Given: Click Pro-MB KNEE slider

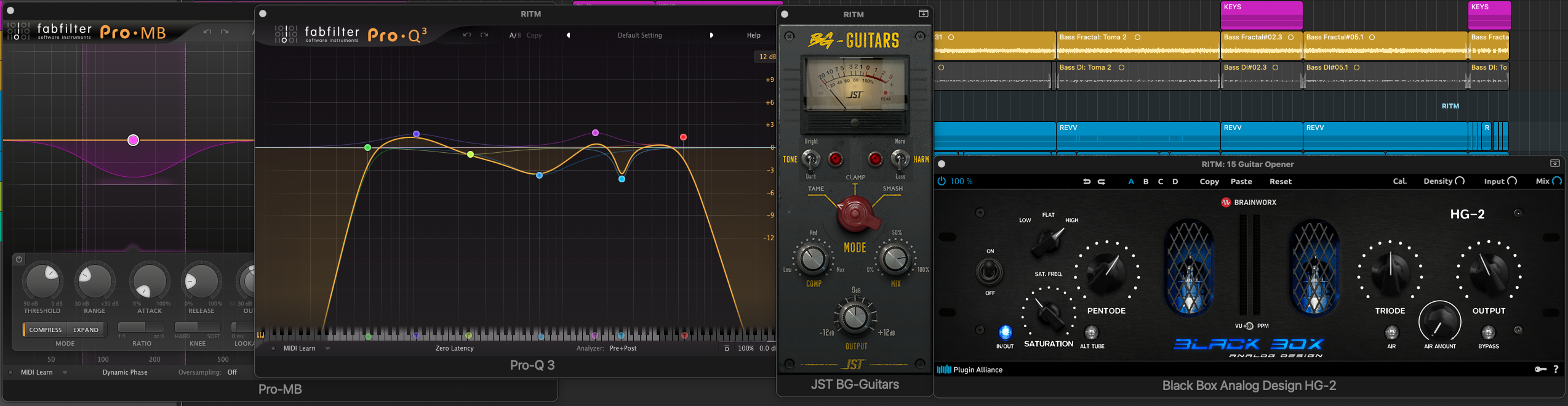Looking at the screenshot, I should point(197,327).
